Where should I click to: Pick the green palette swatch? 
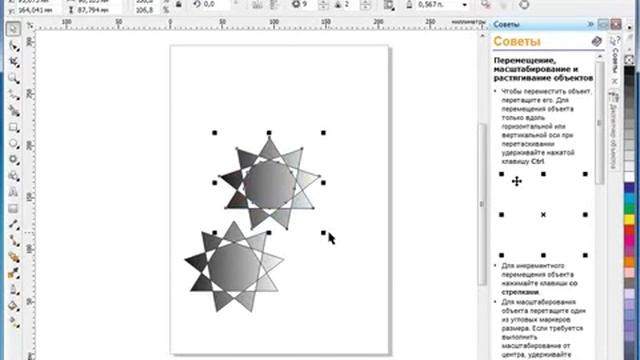(x=629, y=209)
